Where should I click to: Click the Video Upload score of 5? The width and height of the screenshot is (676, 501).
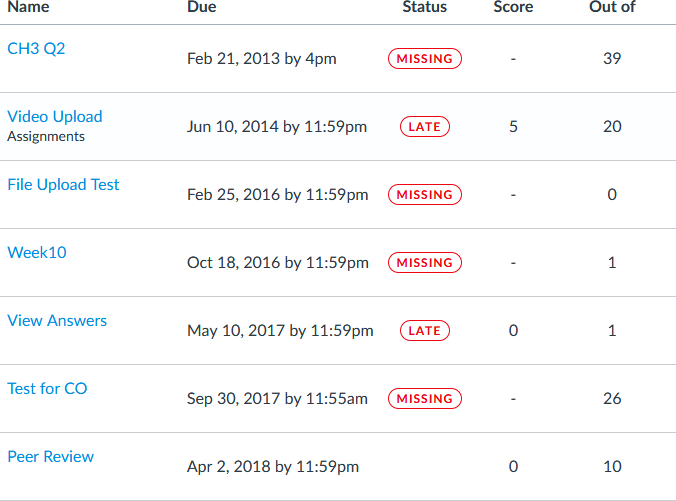click(x=513, y=127)
